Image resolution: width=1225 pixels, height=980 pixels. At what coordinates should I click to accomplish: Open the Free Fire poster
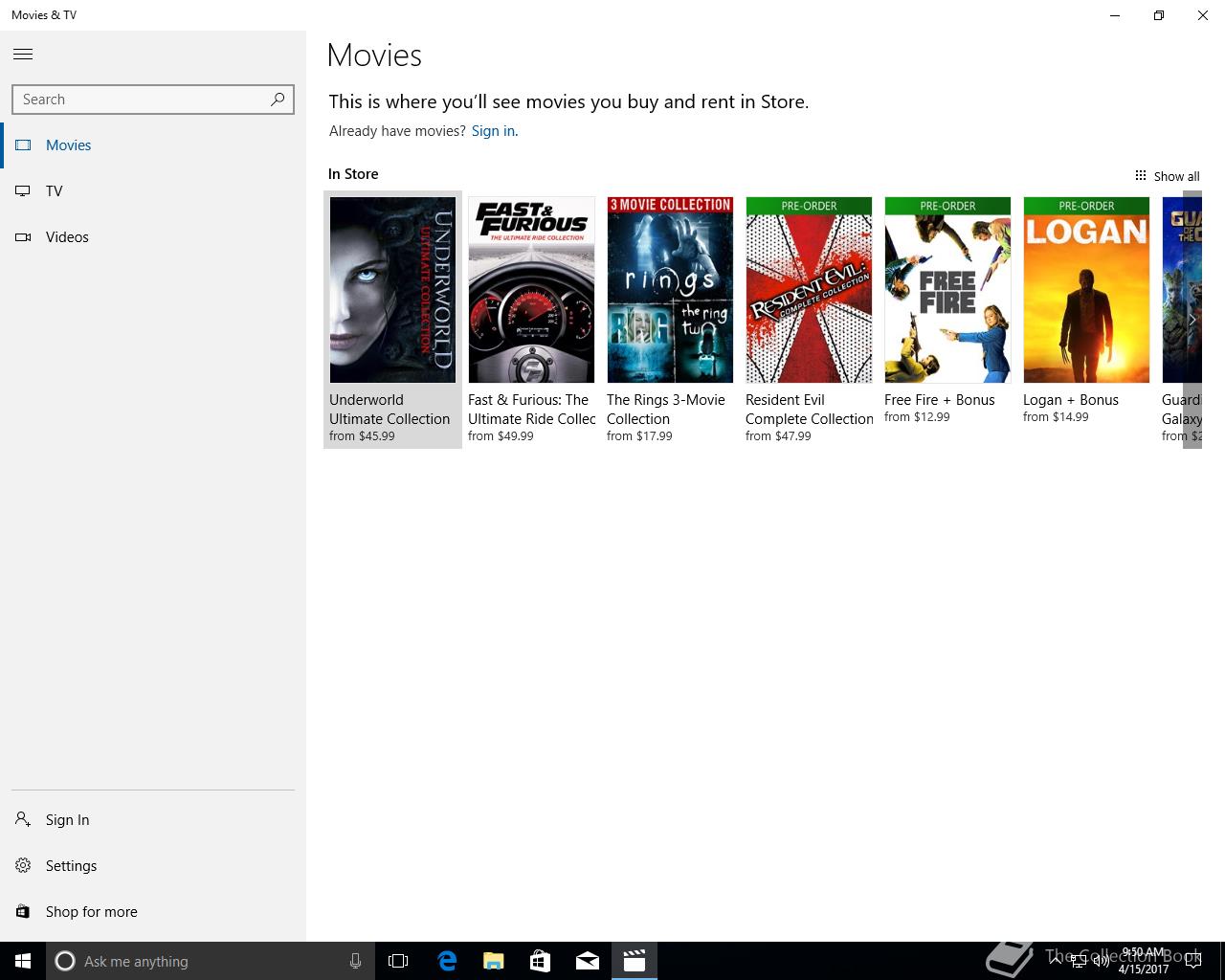[947, 290]
